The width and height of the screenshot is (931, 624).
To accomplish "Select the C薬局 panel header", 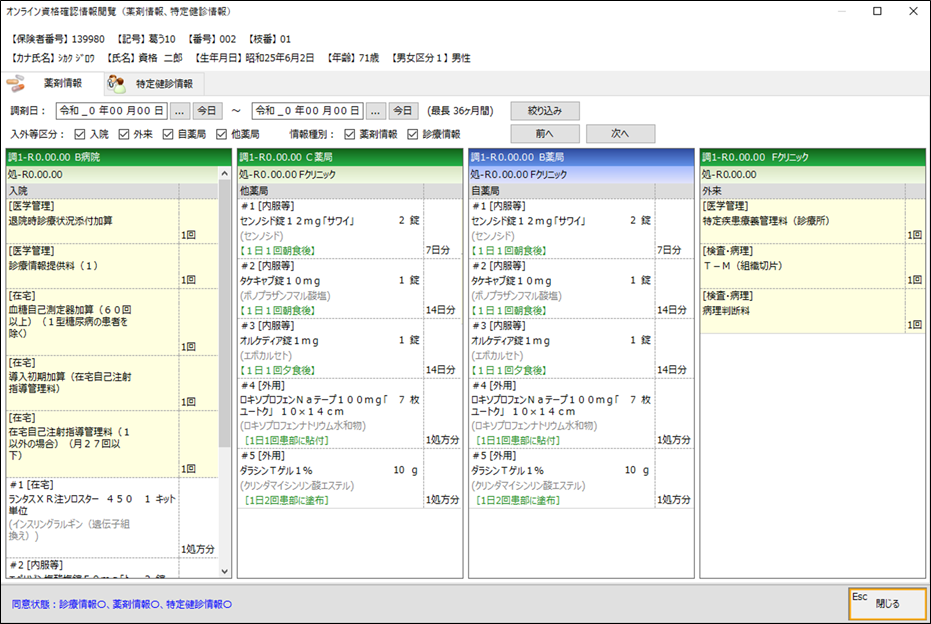I will 350,157.
